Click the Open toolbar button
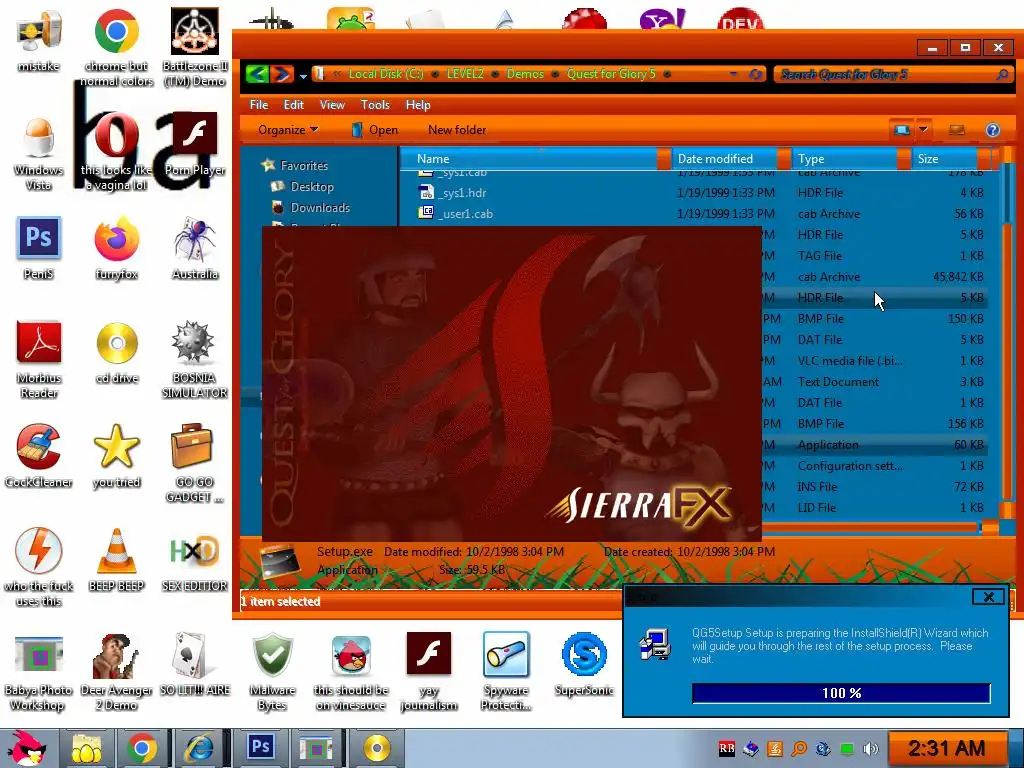 [374, 130]
